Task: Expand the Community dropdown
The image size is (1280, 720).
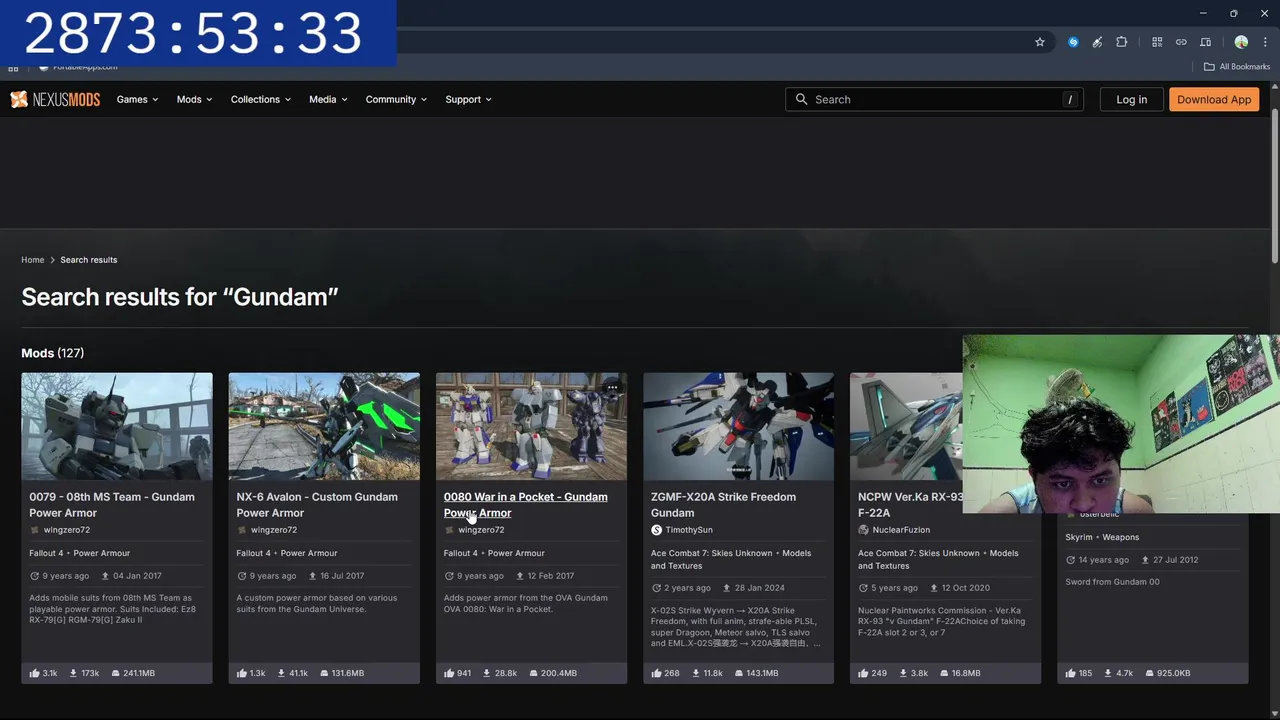Action: coord(396,99)
